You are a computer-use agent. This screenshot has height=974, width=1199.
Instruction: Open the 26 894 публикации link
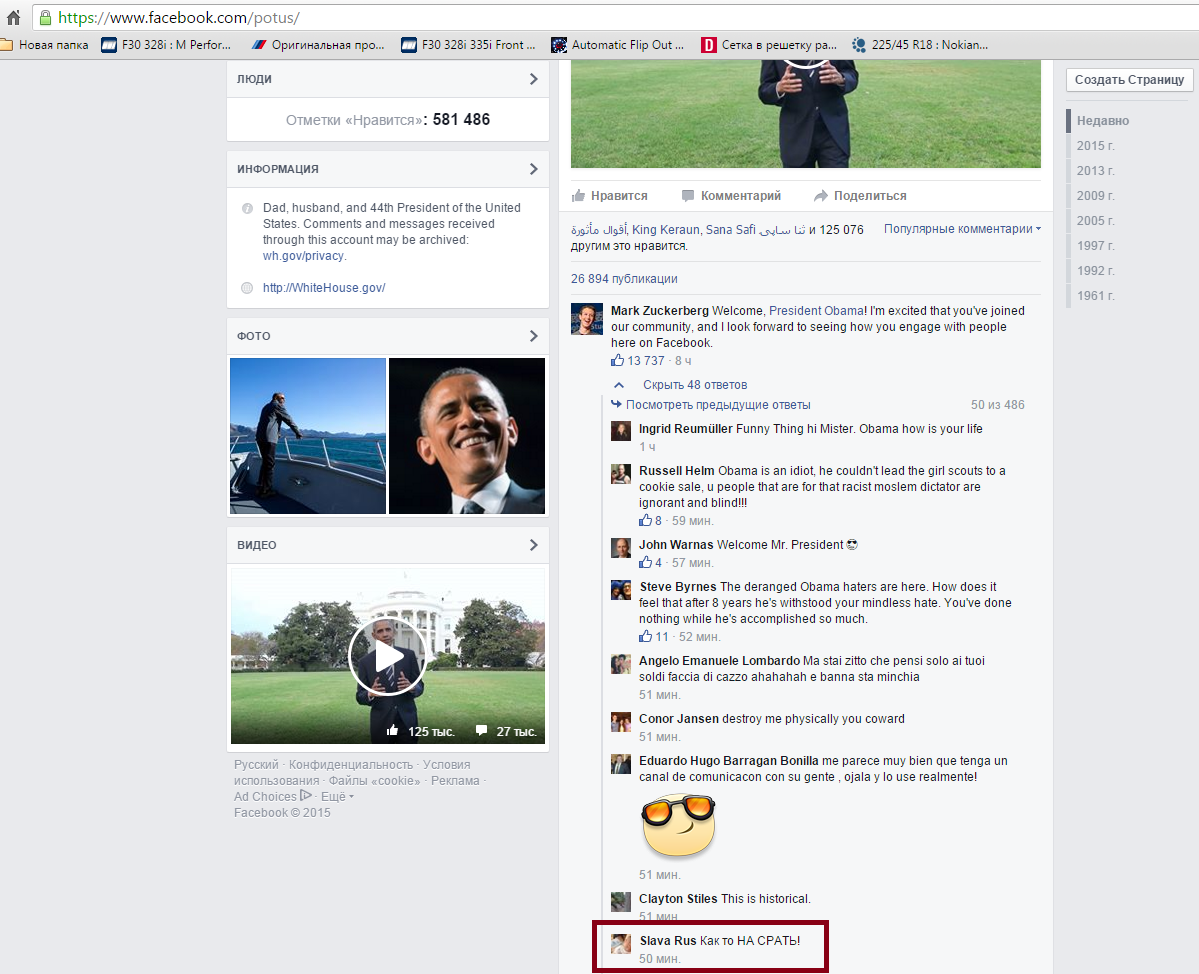[x=624, y=279]
